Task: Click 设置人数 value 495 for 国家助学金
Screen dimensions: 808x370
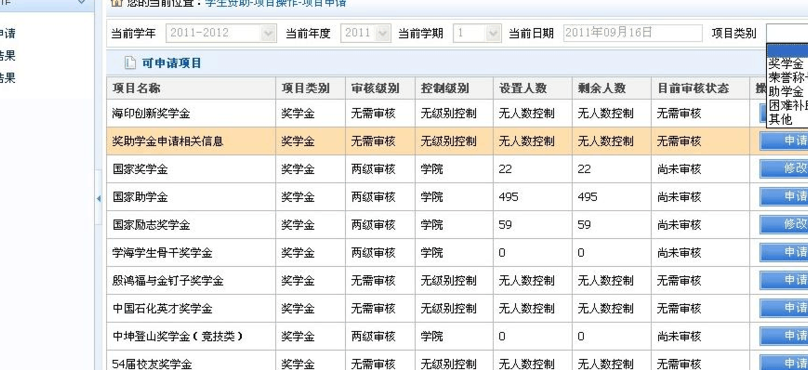Action: (x=509, y=197)
